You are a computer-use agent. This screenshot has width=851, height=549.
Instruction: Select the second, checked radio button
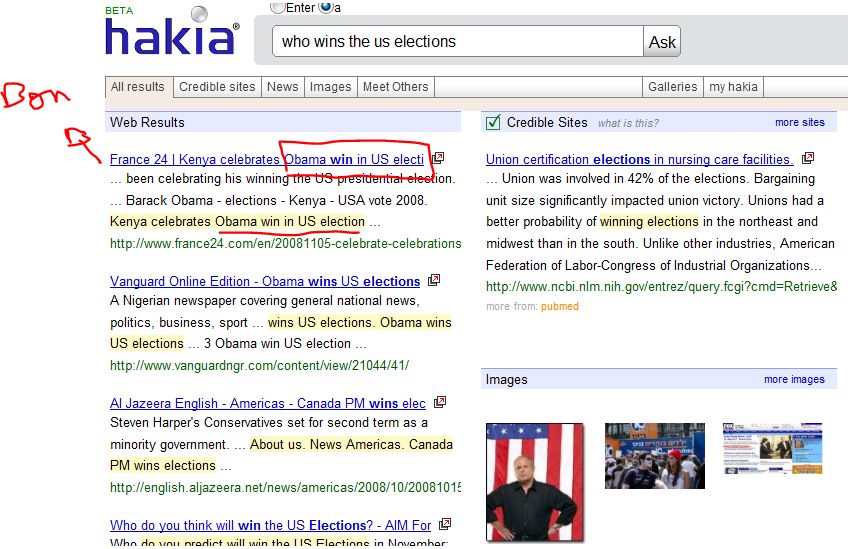pos(325,7)
